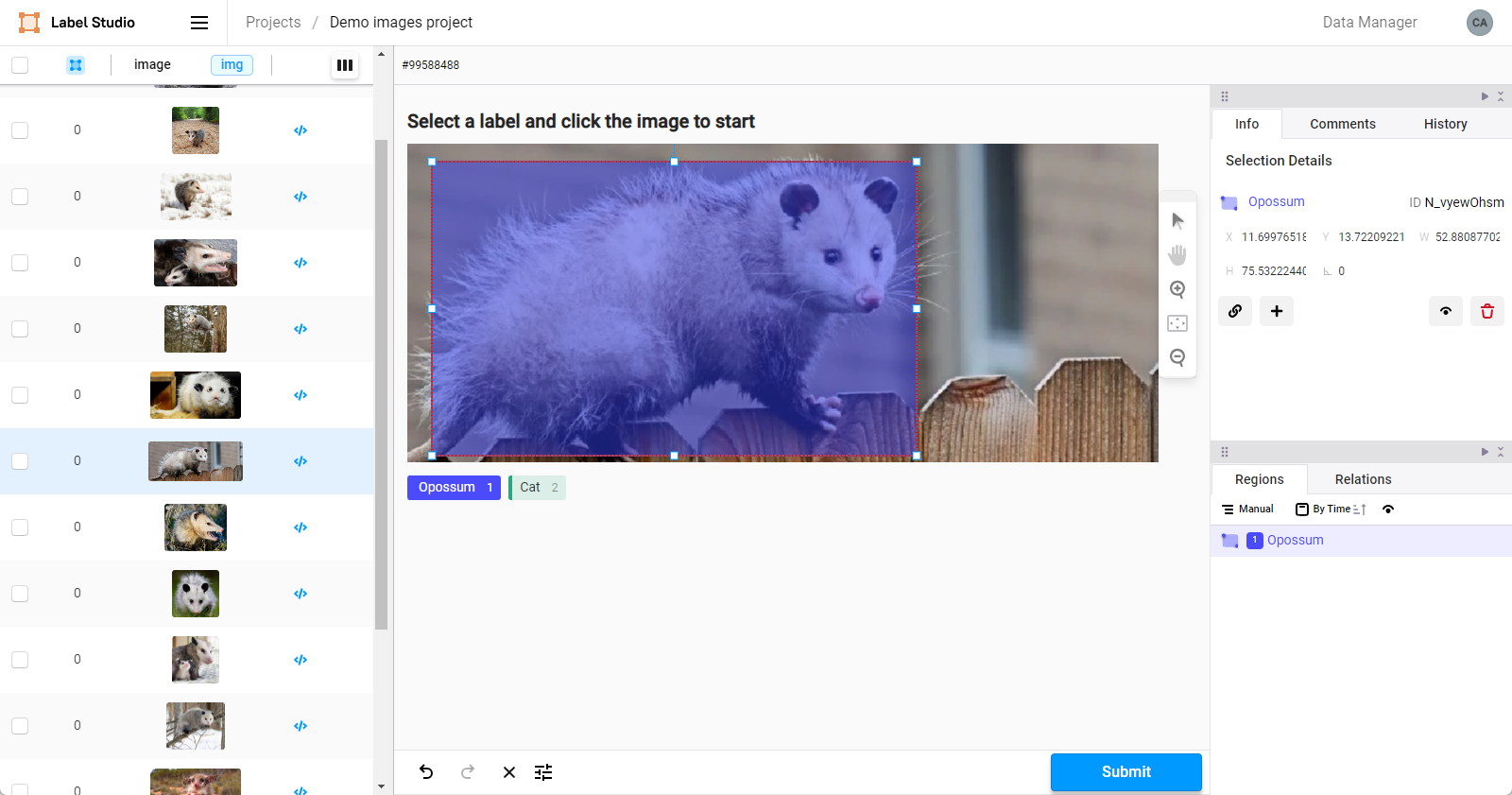Image resolution: width=1512 pixels, height=795 pixels.
Task: Hide selected region using eye icon in details
Action: (x=1446, y=311)
